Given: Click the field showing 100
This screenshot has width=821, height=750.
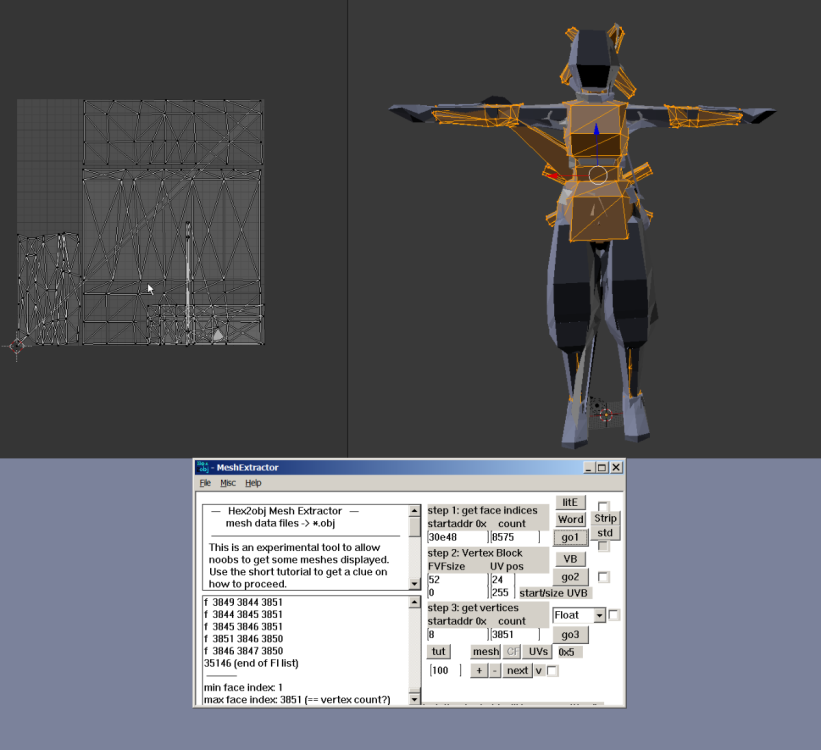Looking at the screenshot, I should [x=445, y=671].
